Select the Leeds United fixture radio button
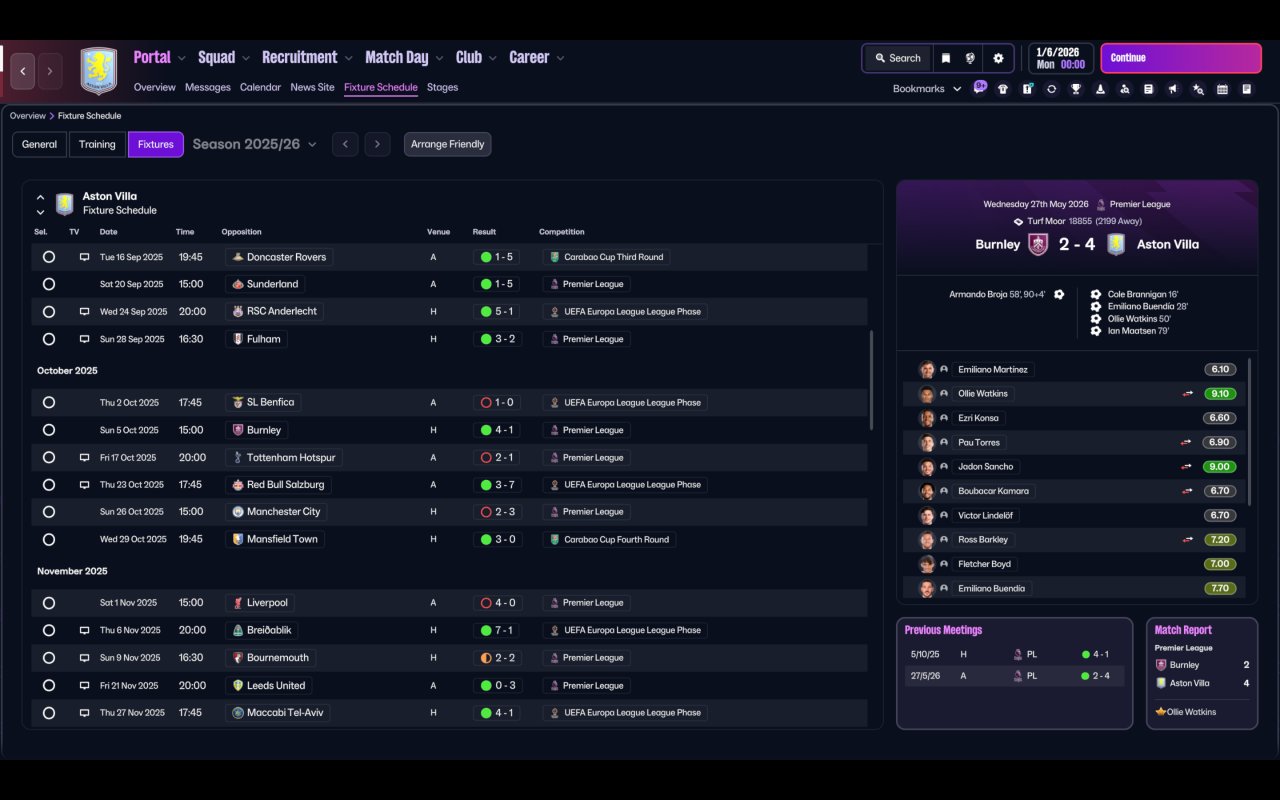This screenshot has width=1280, height=800. click(x=49, y=686)
